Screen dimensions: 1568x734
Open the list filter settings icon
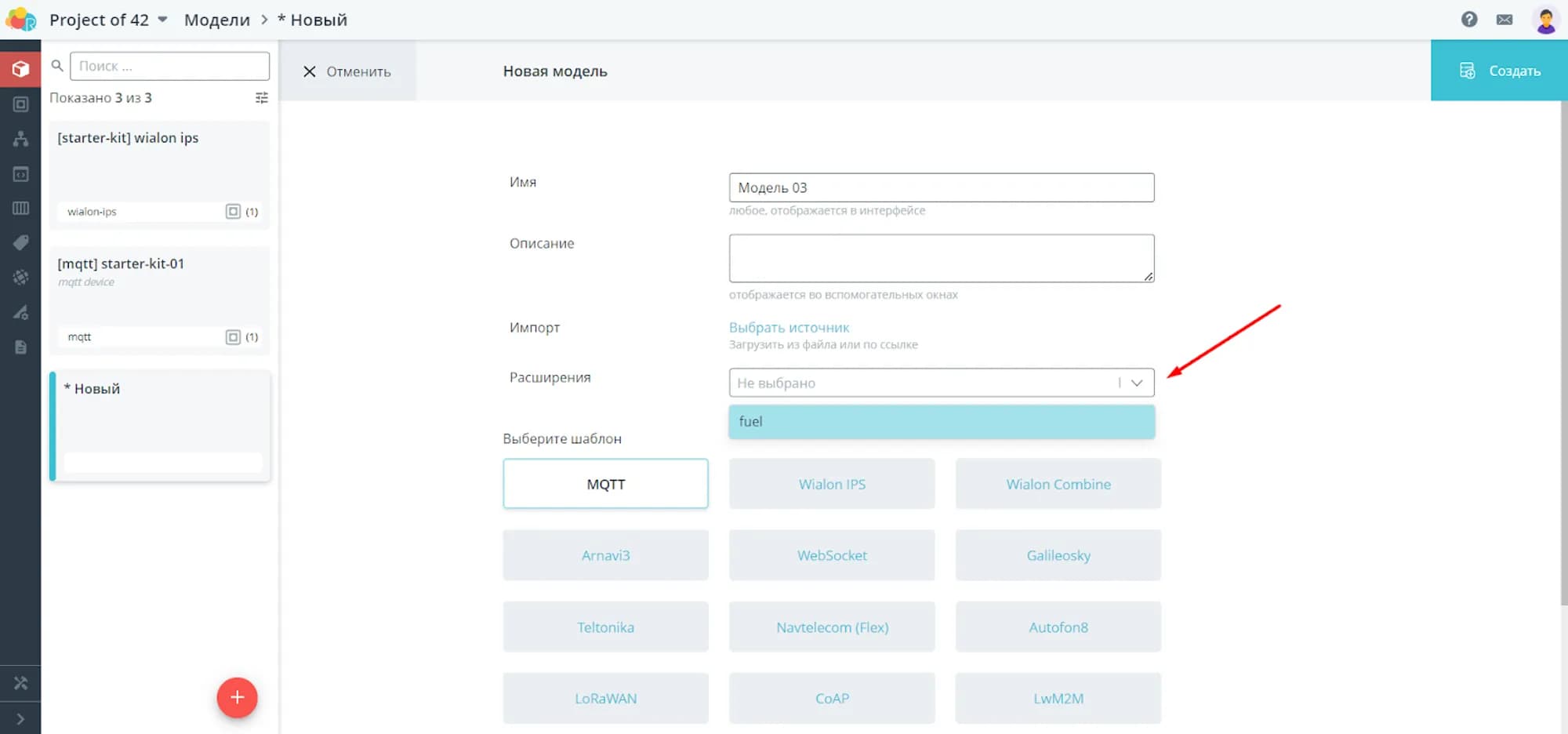[262, 98]
